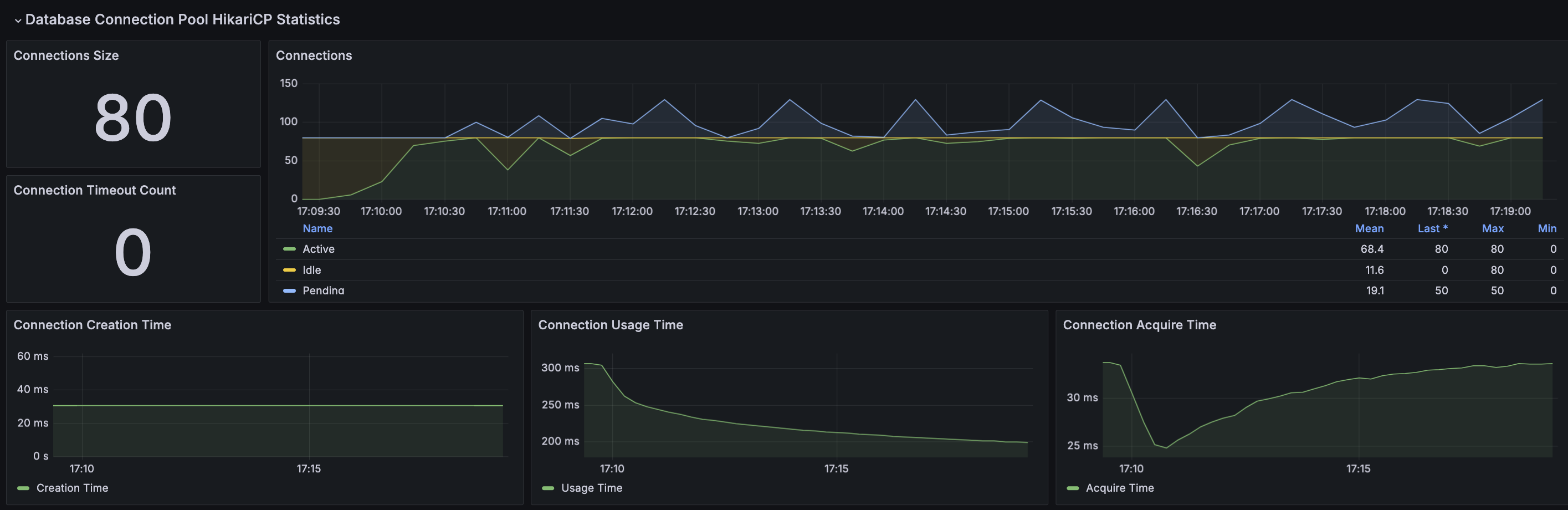The width and height of the screenshot is (1568, 510).
Task: Click the green Creation Time color swatch
Action: [x=23, y=488]
